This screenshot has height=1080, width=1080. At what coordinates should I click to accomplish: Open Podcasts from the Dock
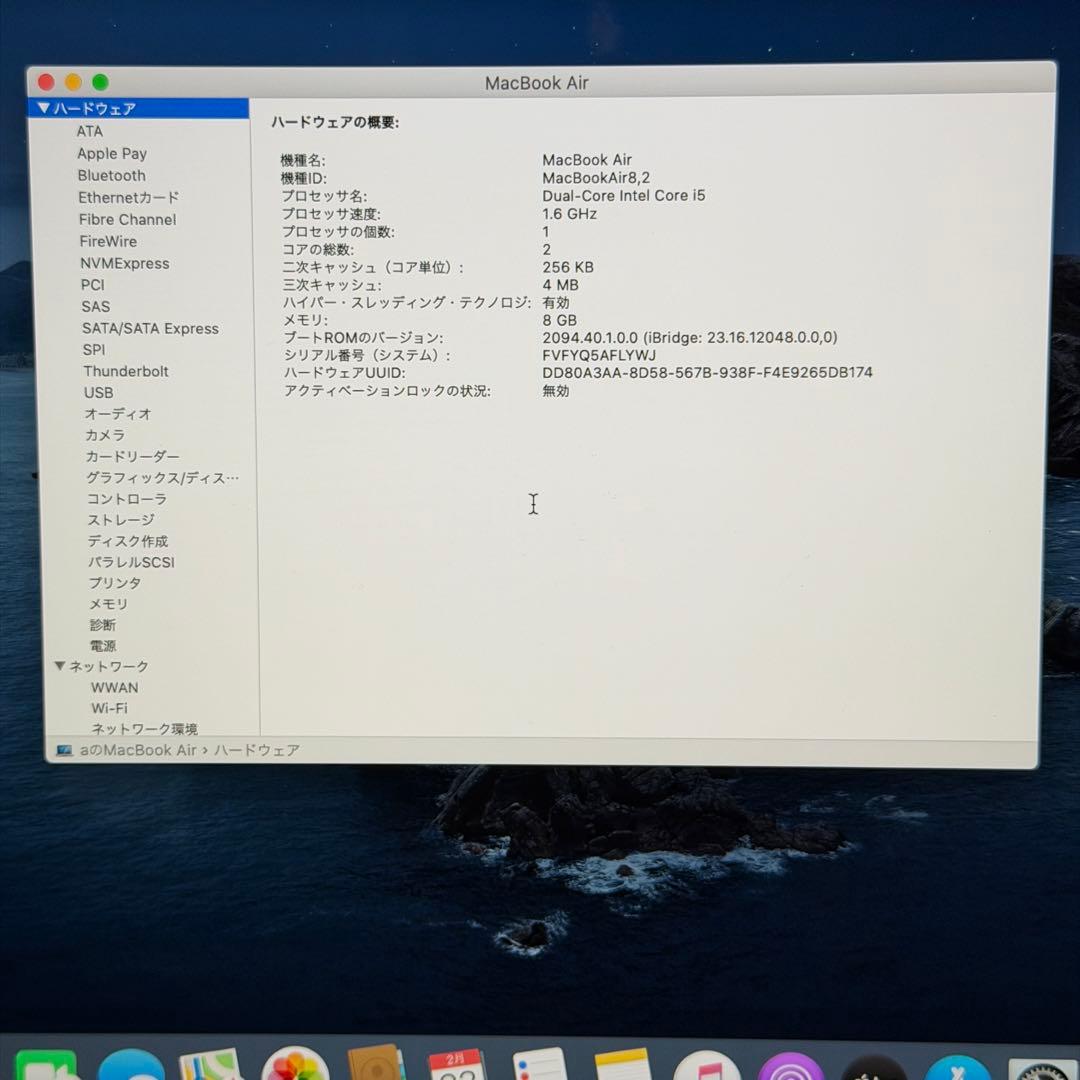coord(790,1067)
